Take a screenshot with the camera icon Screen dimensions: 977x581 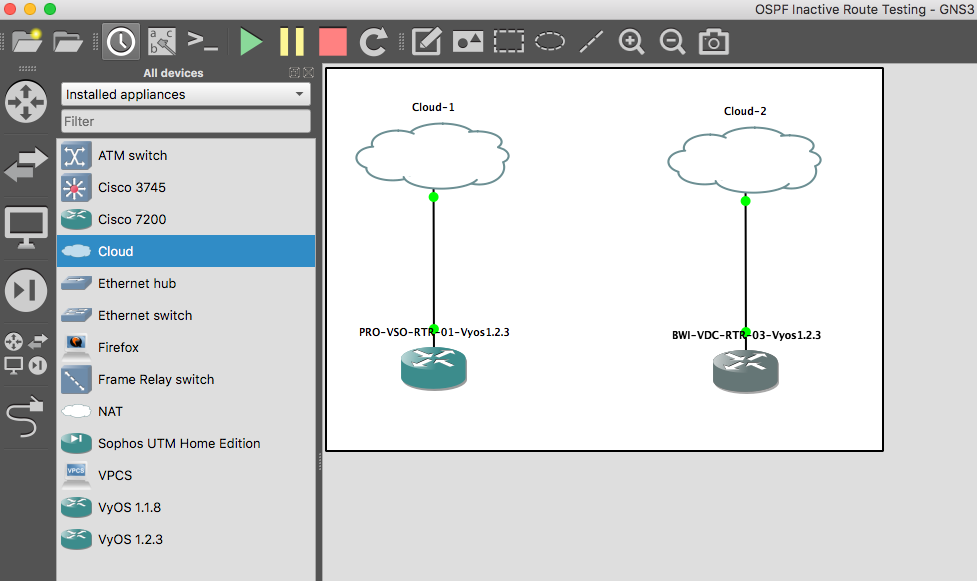(x=713, y=41)
